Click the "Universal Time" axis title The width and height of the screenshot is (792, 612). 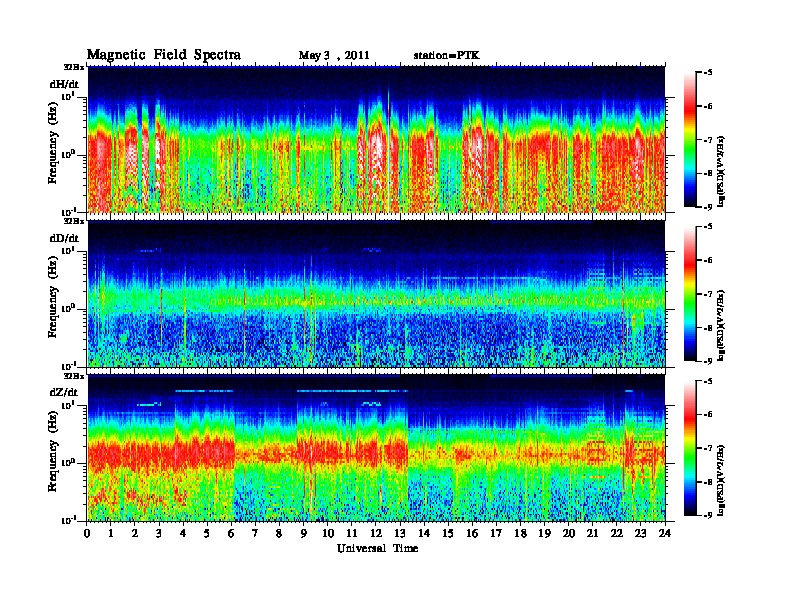[378, 548]
